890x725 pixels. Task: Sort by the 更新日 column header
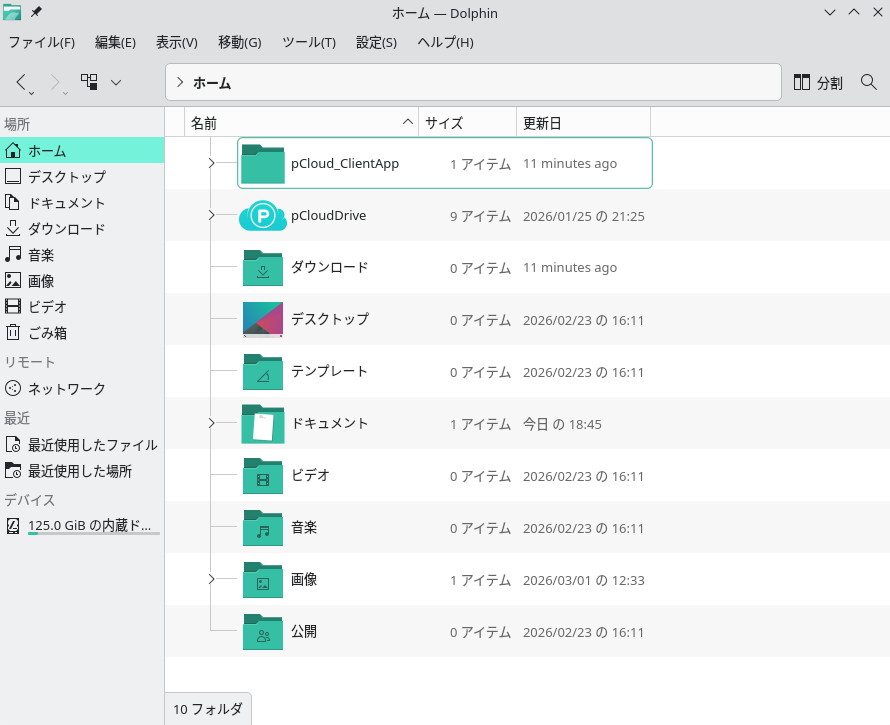542,123
